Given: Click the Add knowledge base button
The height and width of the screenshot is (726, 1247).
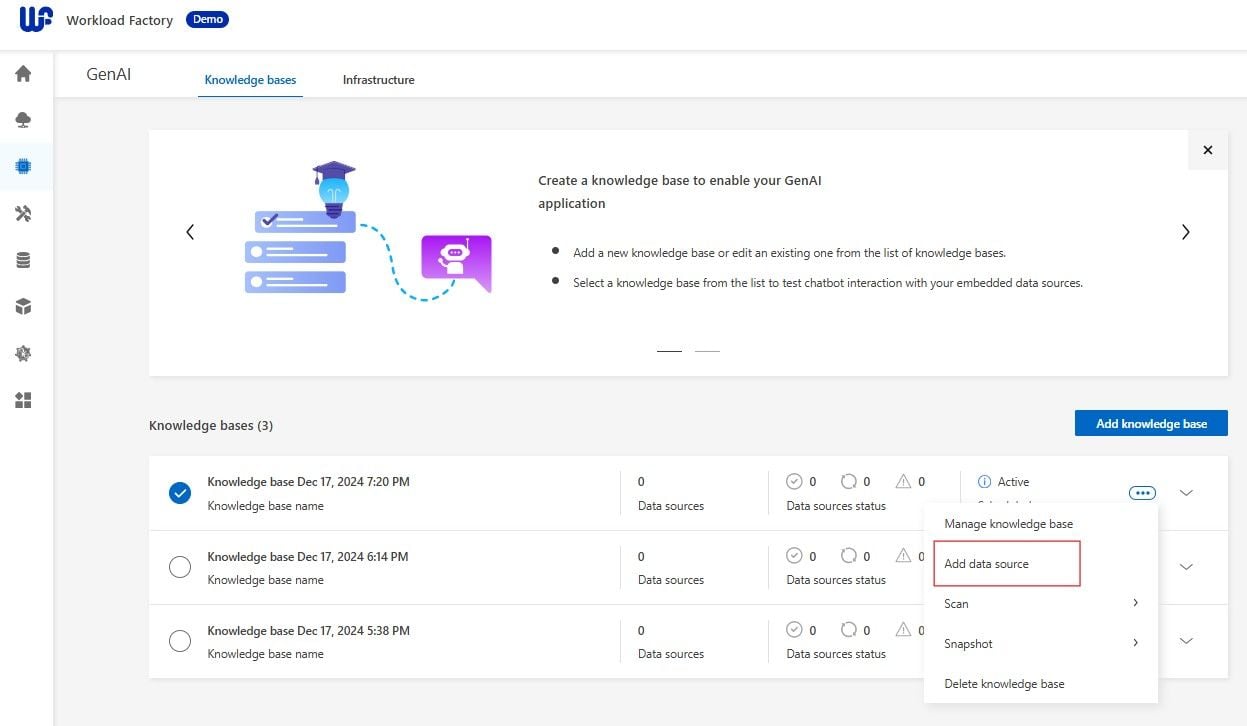Looking at the screenshot, I should tap(1151, 423).
